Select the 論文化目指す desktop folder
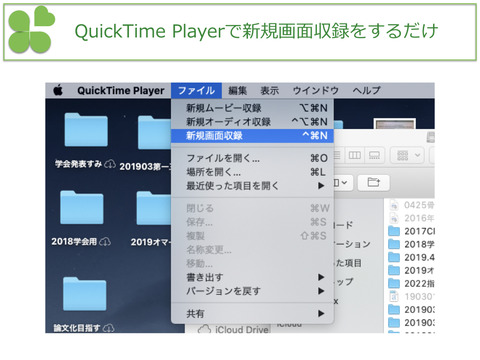Screen dimensions: 480x360 tap(85, 294)
